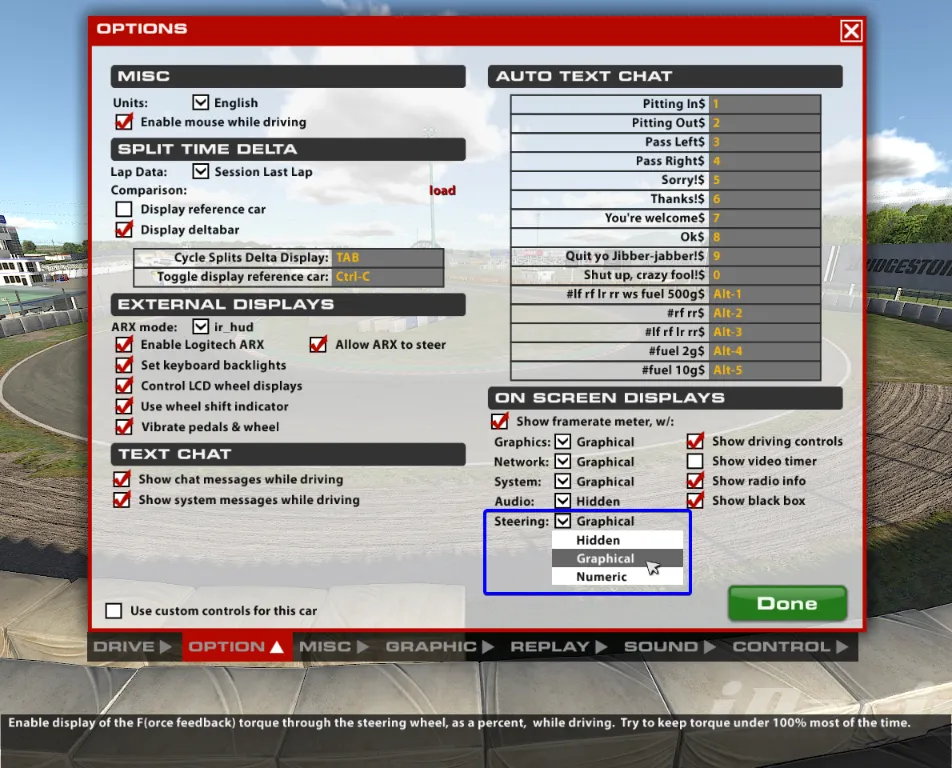
Task: Toggle Show framerate meter checkbox
Action: (500, 421)
